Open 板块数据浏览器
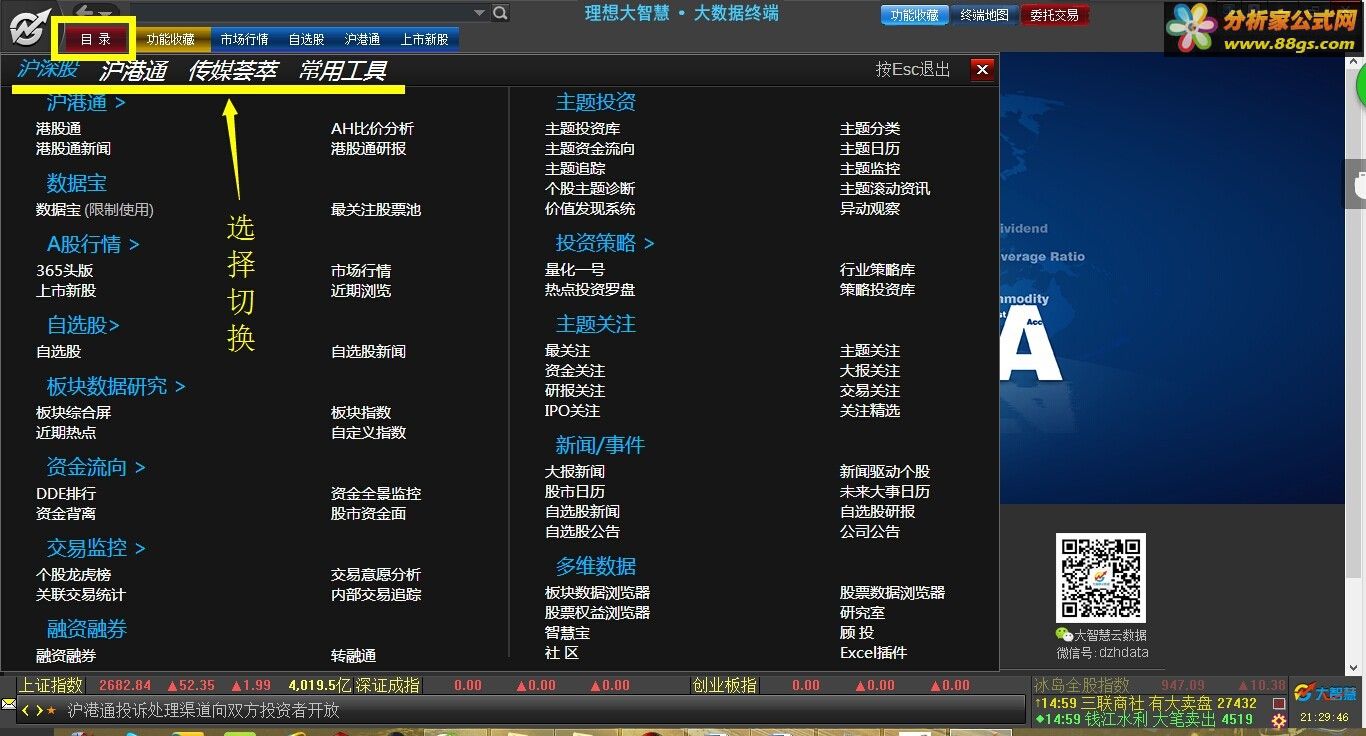 coord(597,593)
